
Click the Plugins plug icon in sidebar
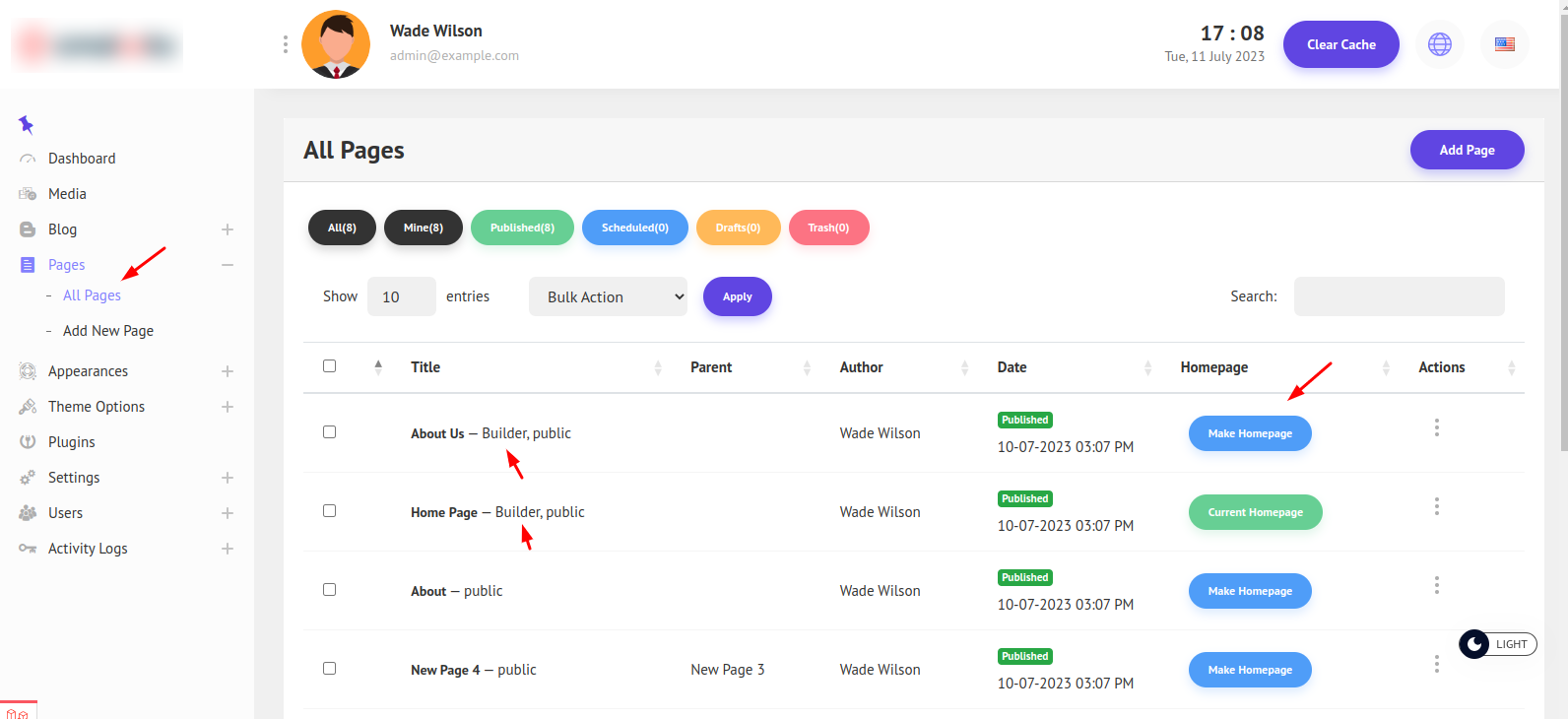coord(28,442)
